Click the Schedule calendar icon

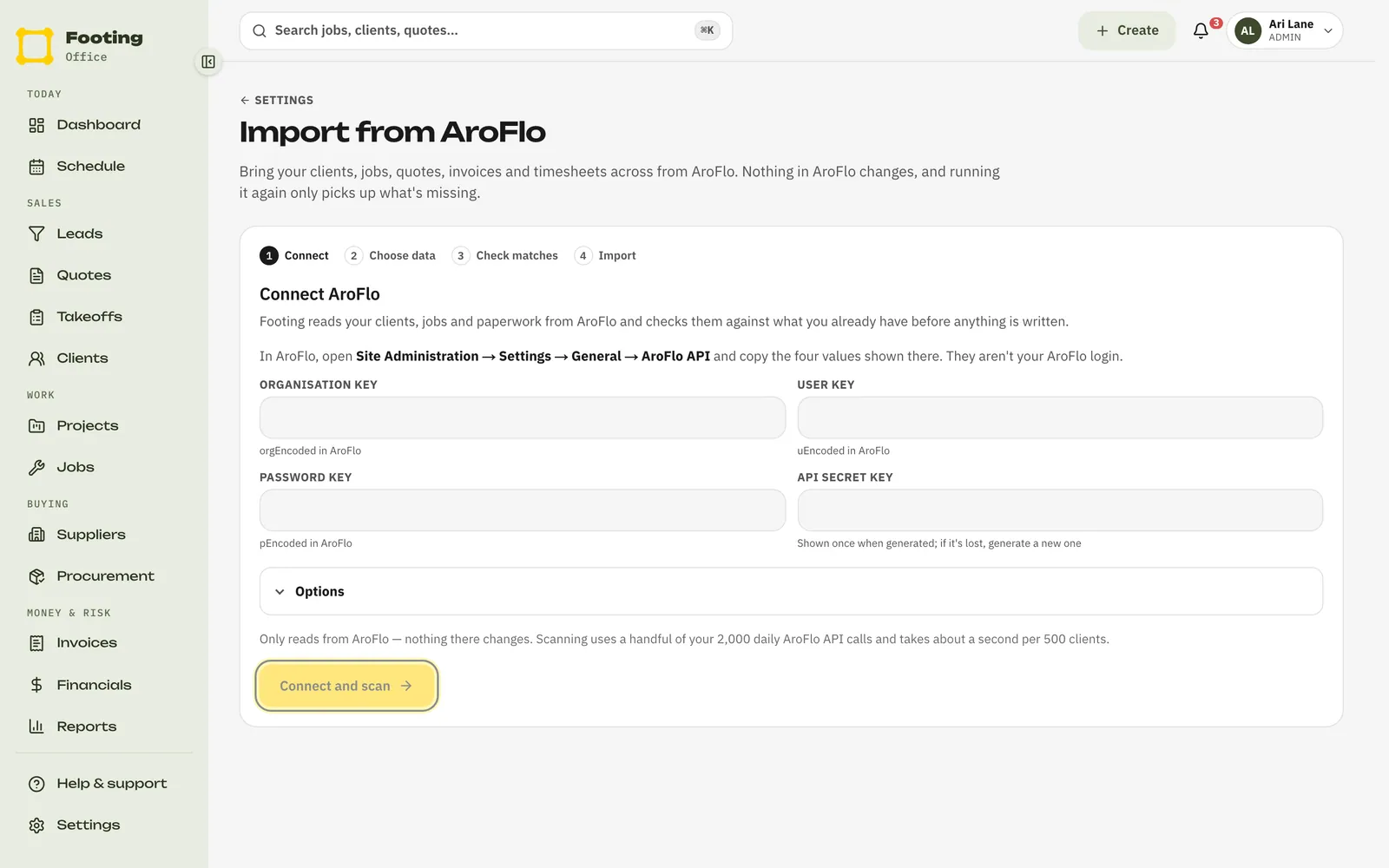pos(36,167)
